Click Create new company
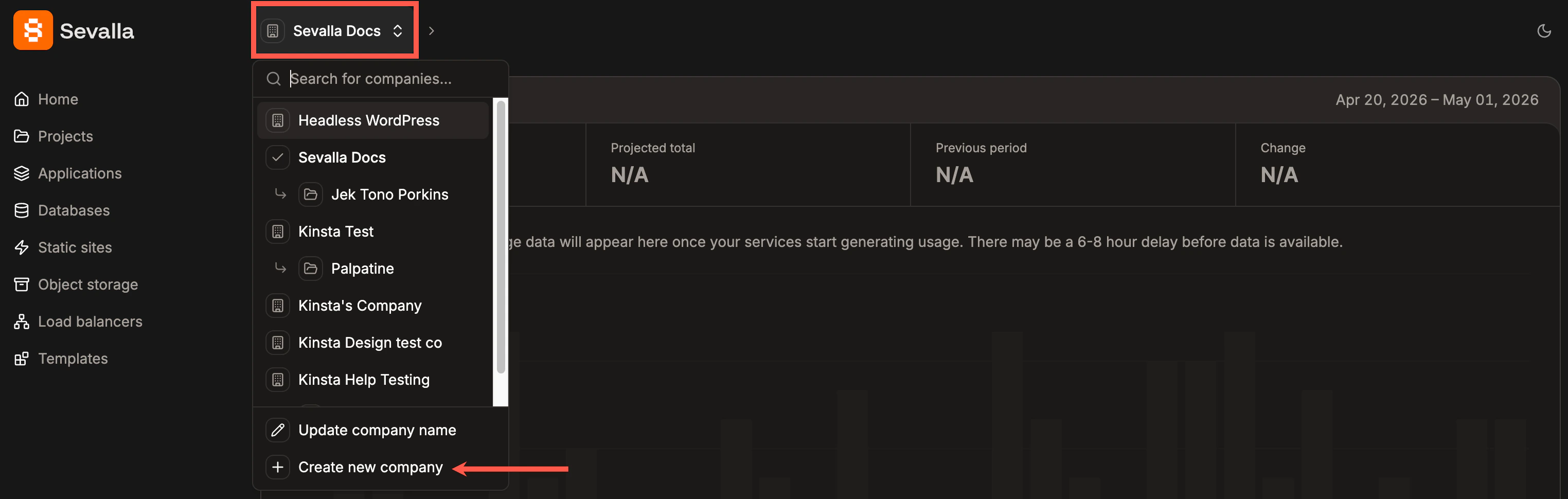Viewport: 1568px width, 499px height. click(381, 468)
